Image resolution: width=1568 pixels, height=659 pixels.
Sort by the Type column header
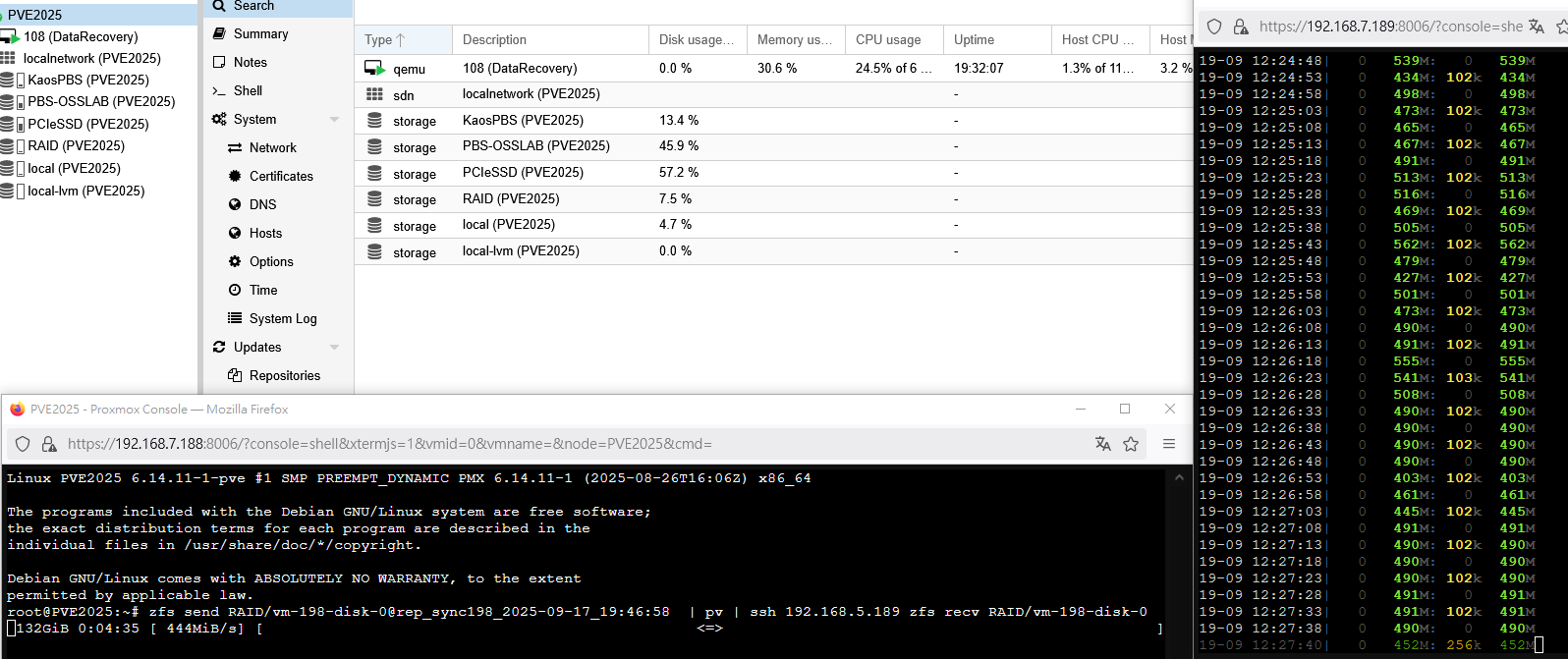384,40
